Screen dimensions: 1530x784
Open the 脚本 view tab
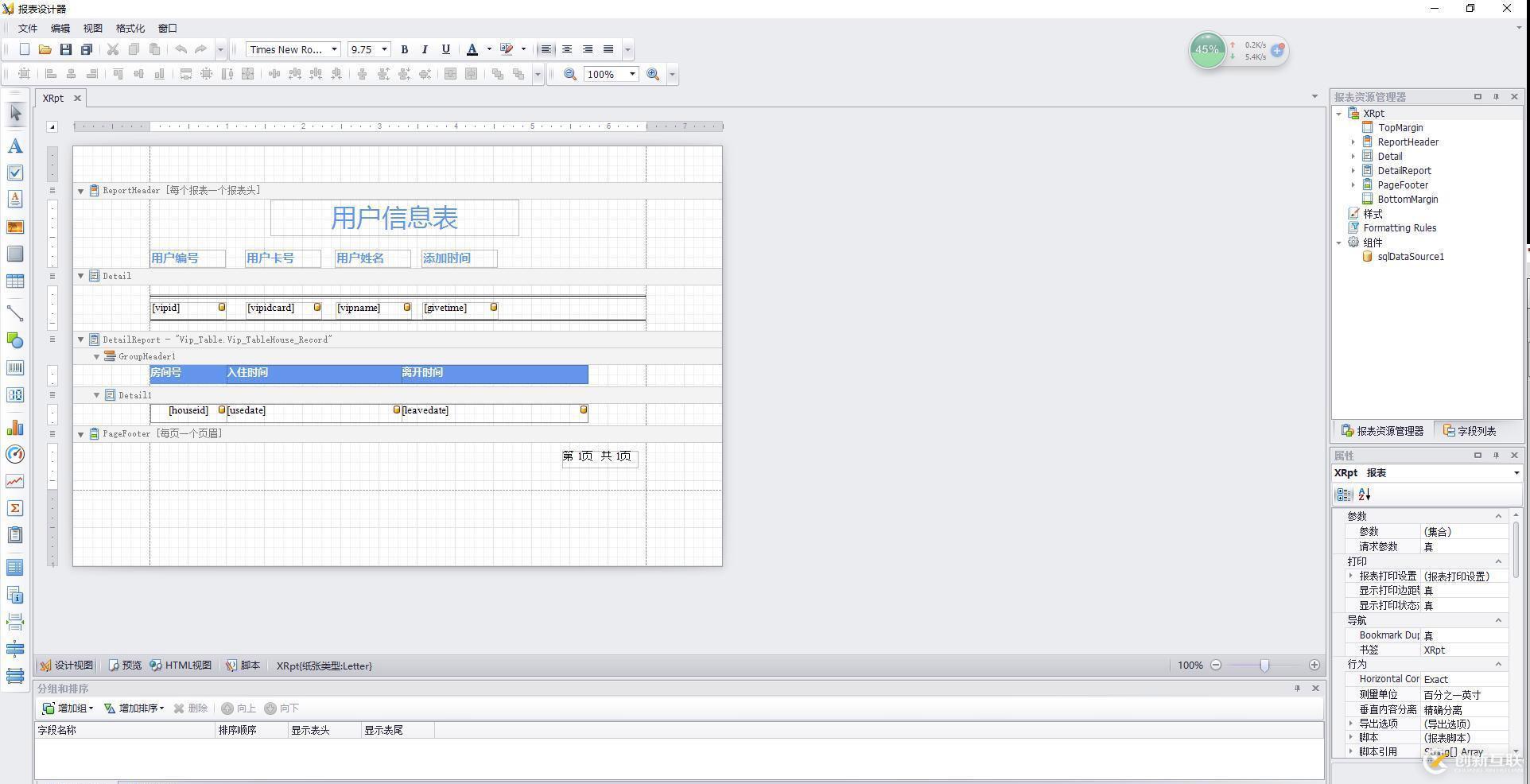coord(243,666)
